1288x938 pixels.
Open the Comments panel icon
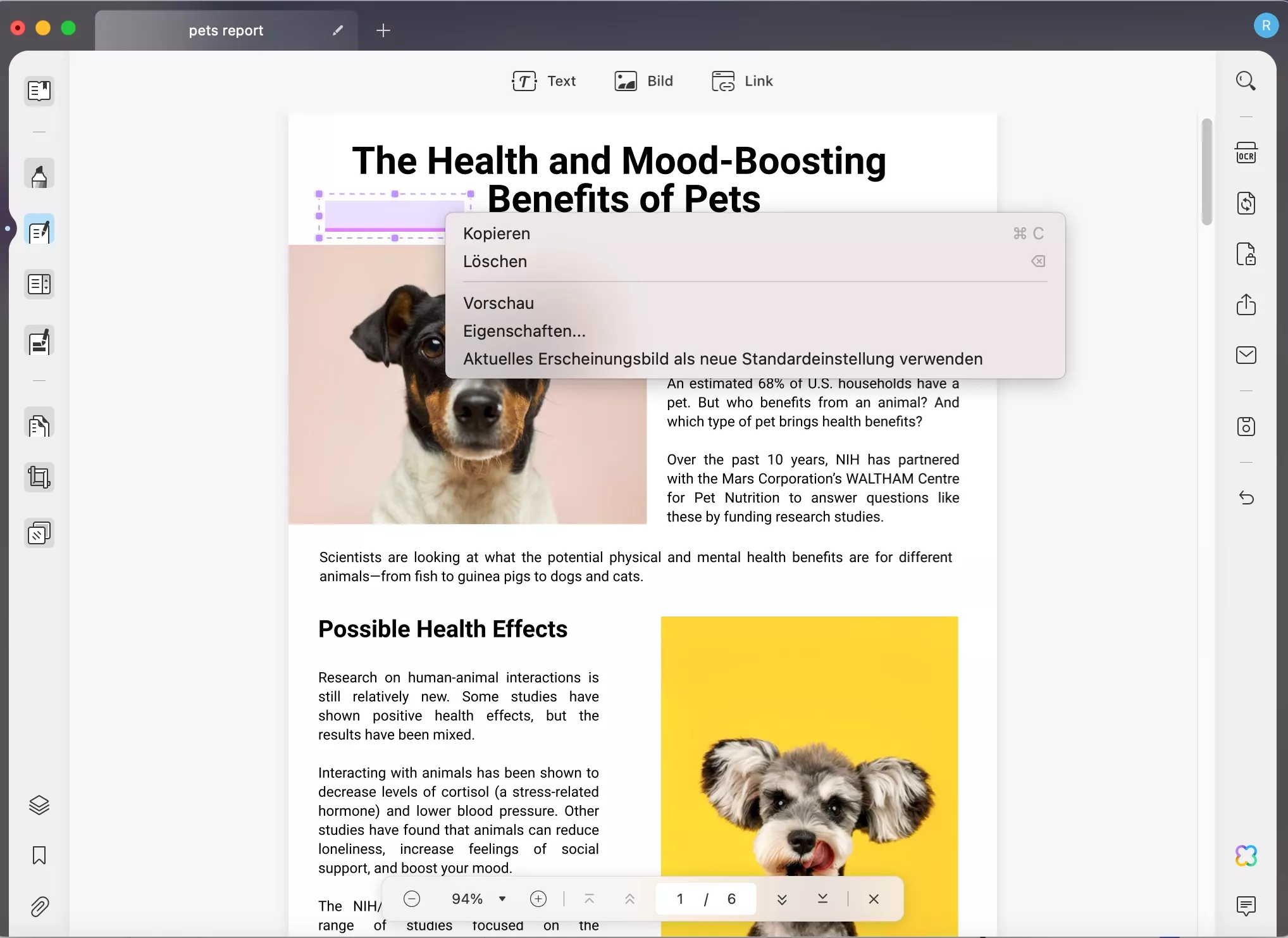[1246, 906]
